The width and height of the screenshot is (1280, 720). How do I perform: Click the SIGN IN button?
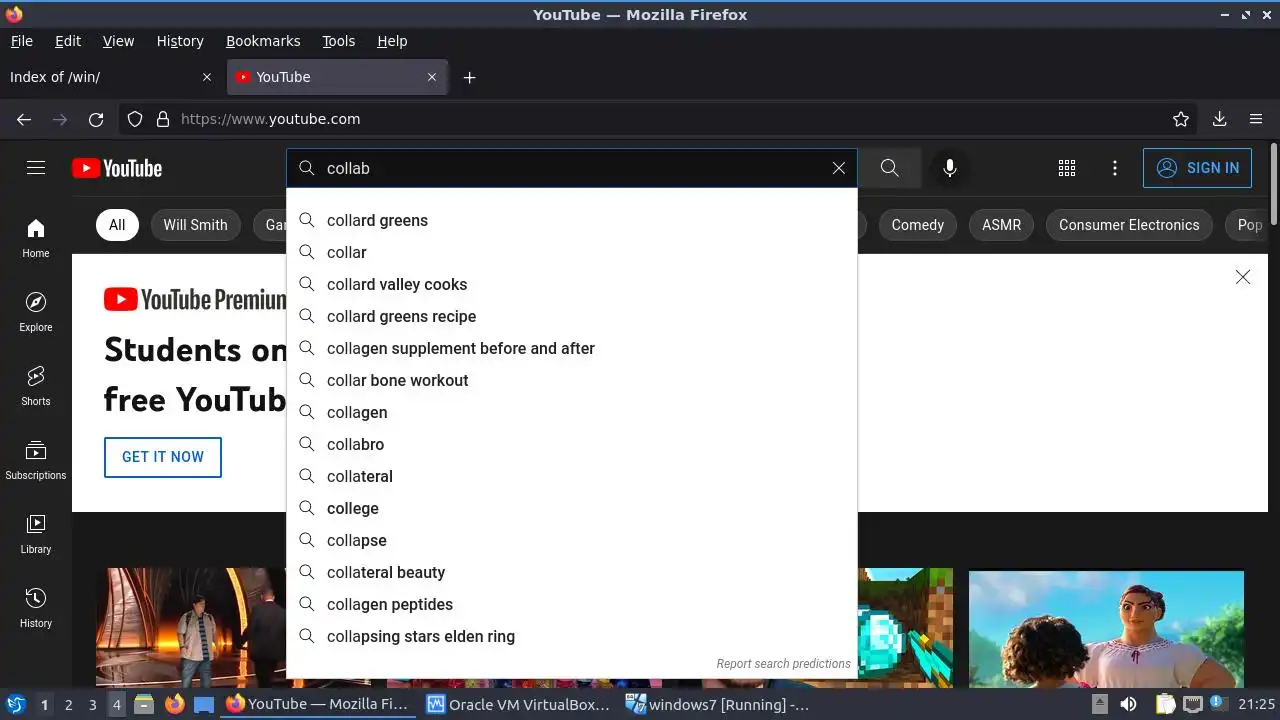click(x=1197, y=168)
